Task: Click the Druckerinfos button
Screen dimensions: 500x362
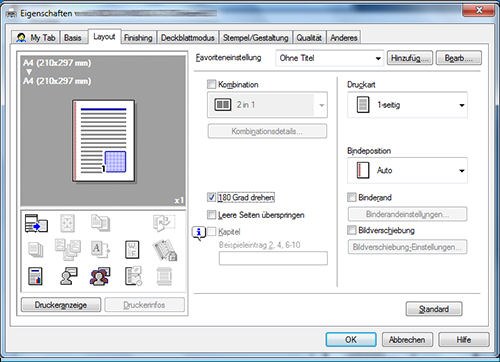Action: pos(144,305)
